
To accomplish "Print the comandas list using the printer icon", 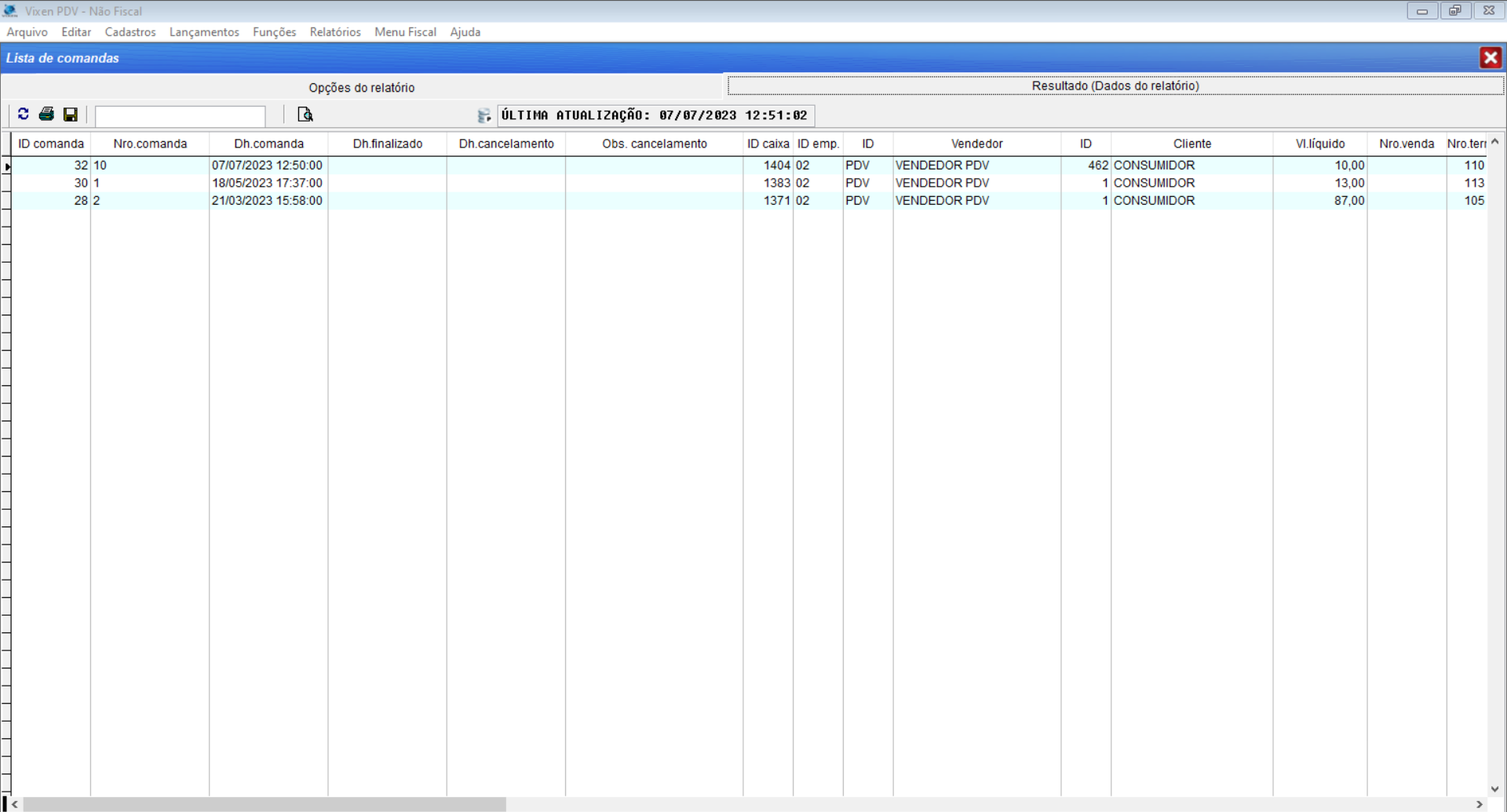I will point(46,115).
